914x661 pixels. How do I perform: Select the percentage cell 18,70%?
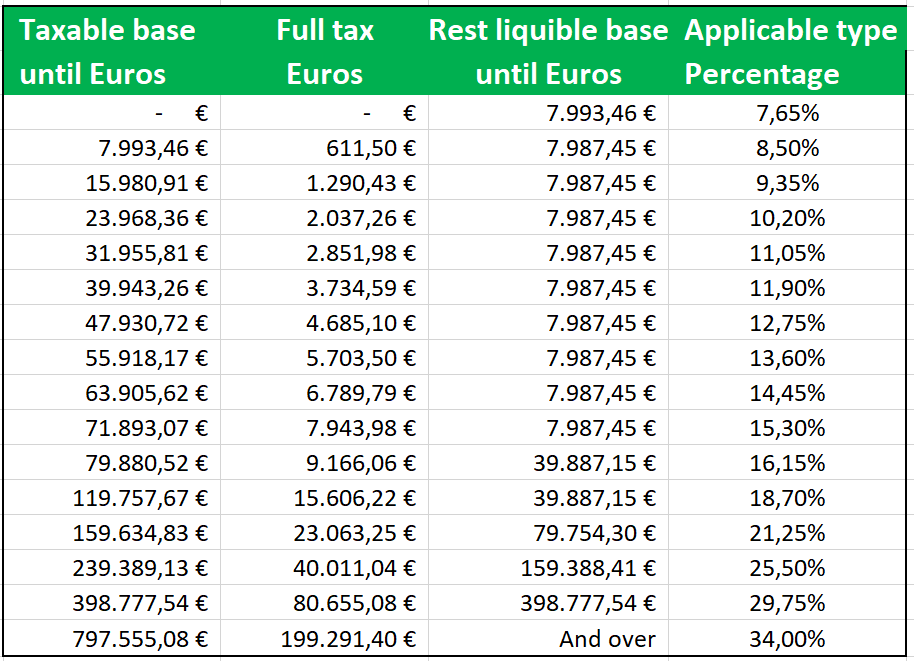pos(787,498)
